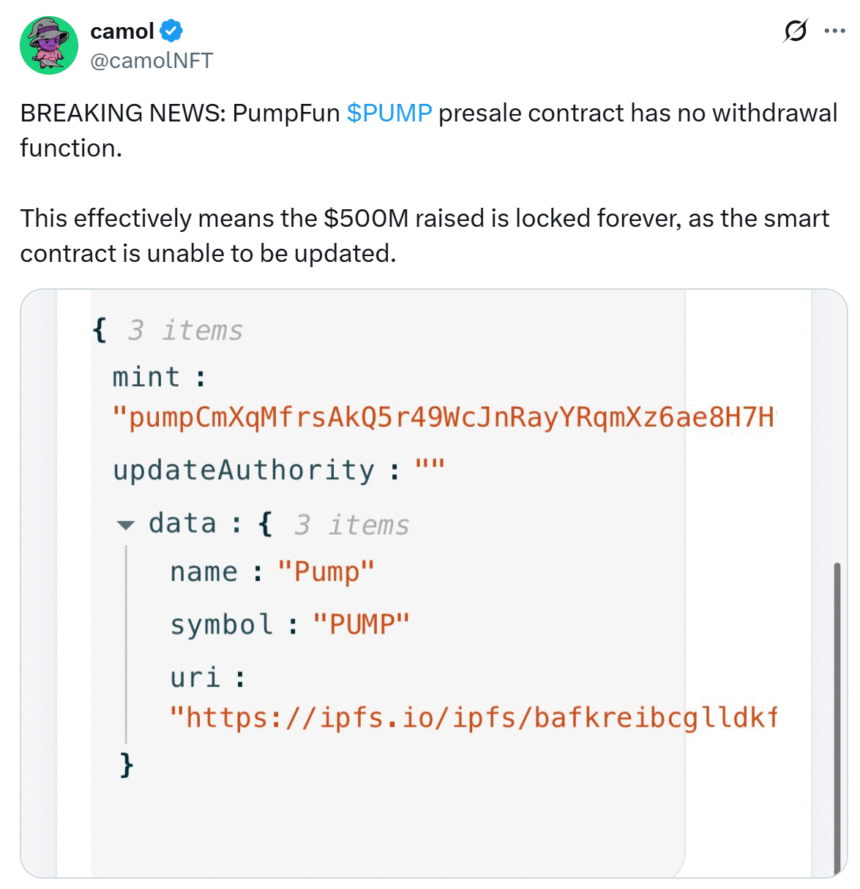Screen dimensions: 860x889
Task: Click the data object opening brace
Action: click(x=265, y=524)
